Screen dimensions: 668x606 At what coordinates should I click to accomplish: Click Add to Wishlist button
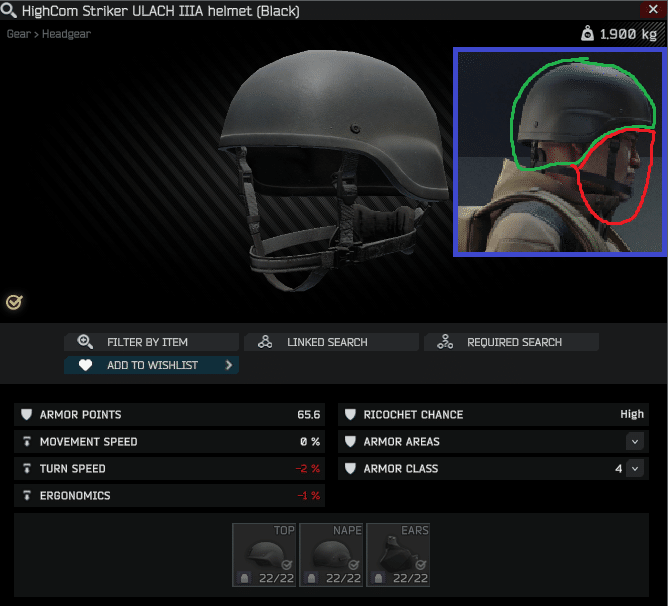(151, 365)
